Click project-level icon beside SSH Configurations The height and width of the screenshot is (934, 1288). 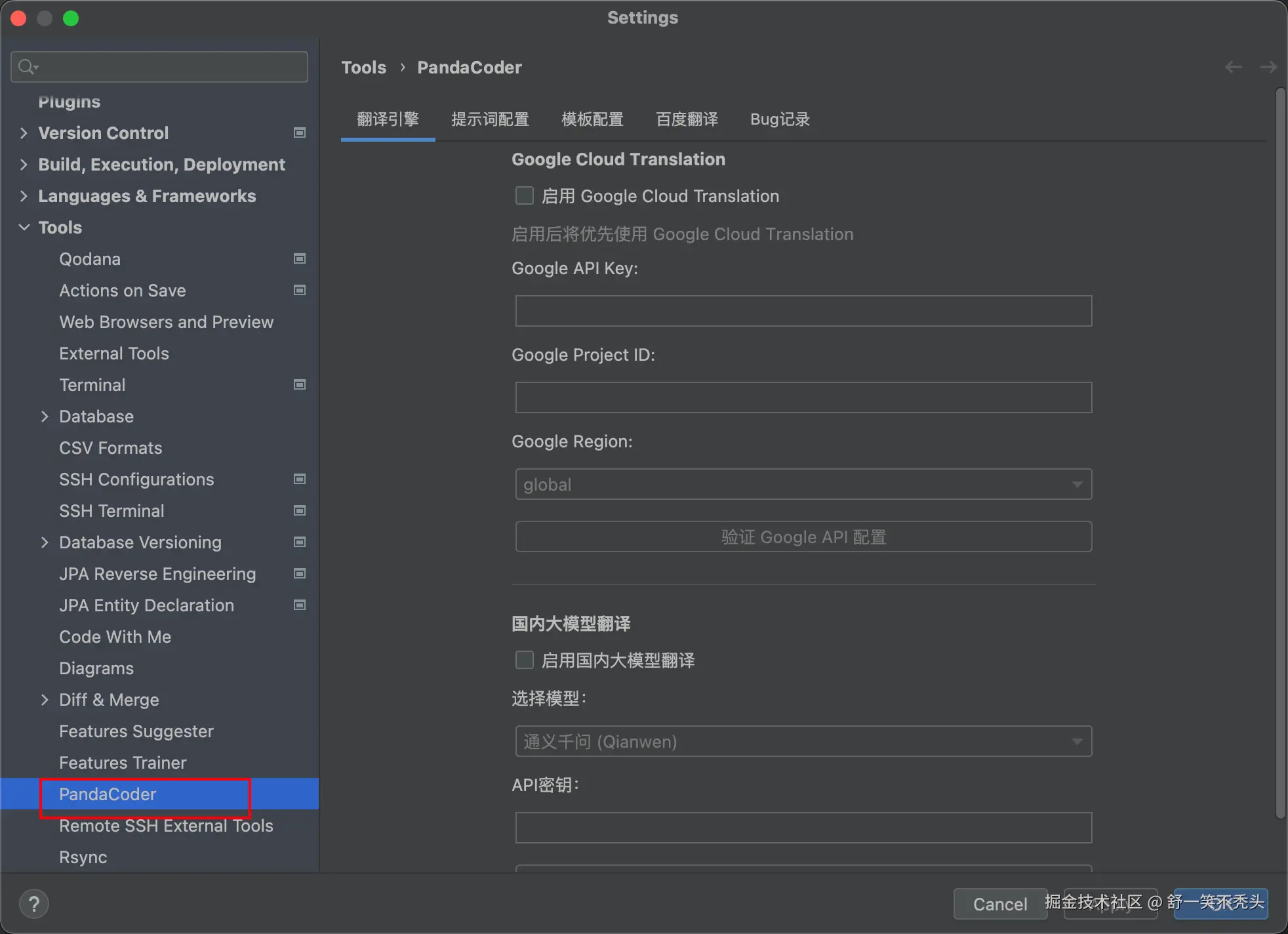click(300, 479)
